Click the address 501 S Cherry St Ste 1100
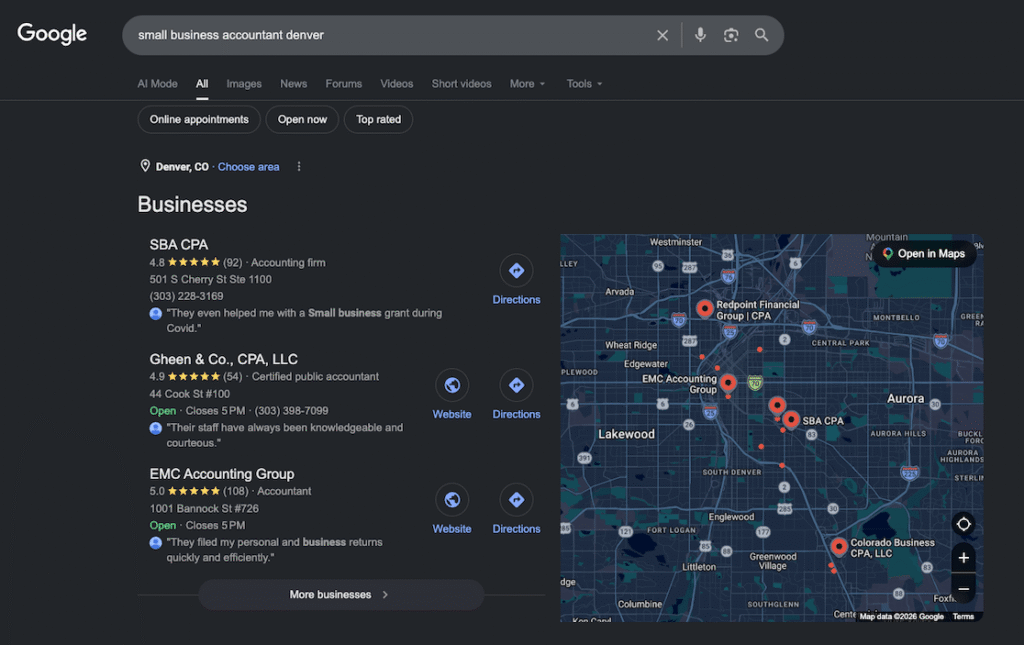1024x645 pixels. coord(210,279)
